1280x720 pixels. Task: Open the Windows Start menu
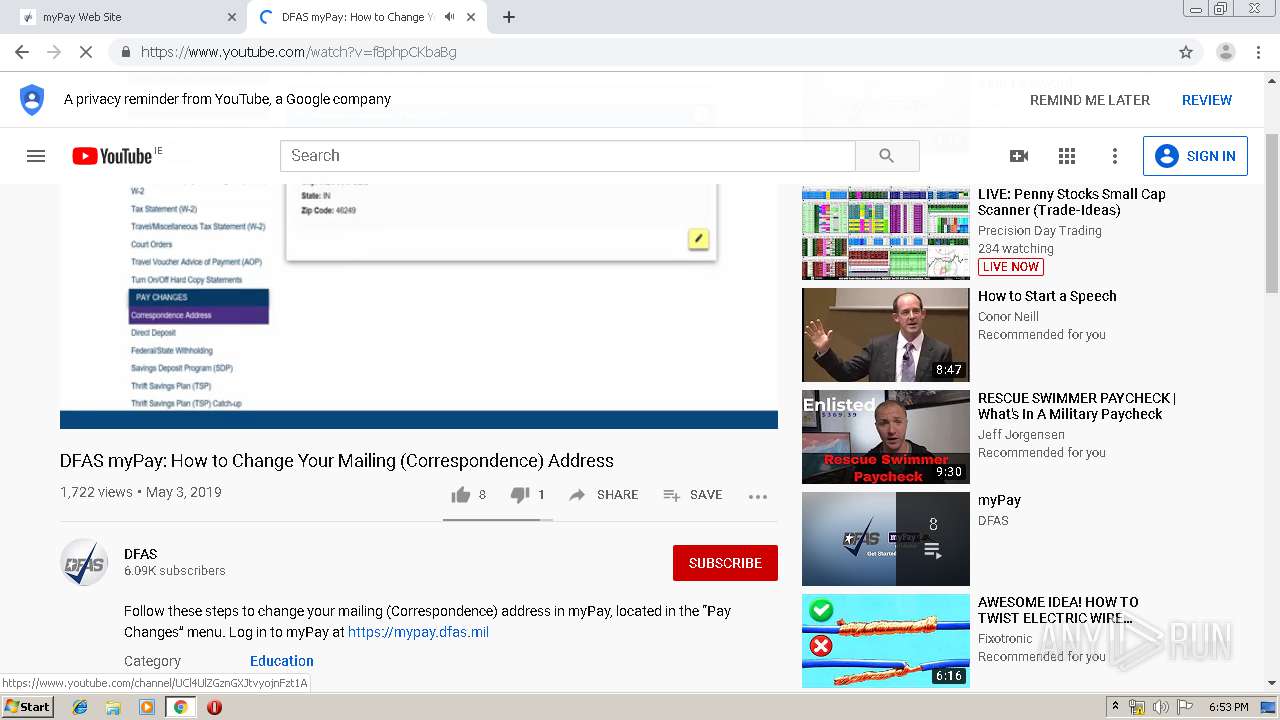[x=28, y=707]
